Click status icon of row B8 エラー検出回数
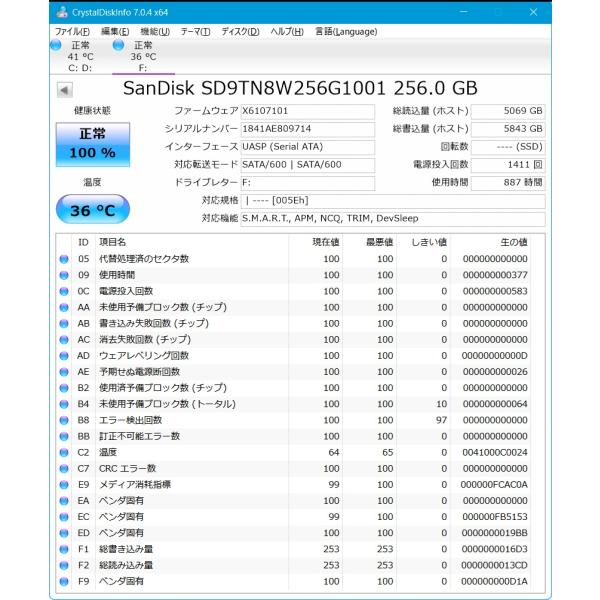Viewport: 600px width, 600px height. [64, 421]
